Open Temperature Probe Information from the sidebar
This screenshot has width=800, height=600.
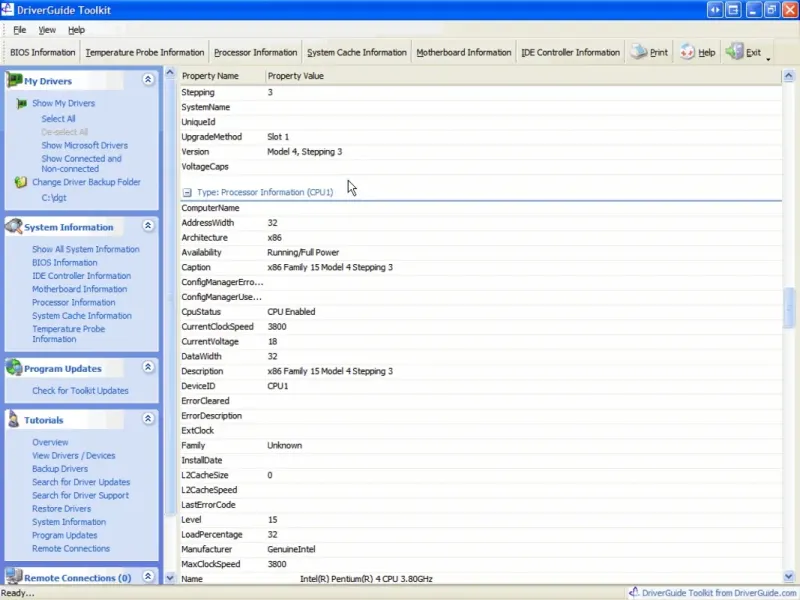pyautogui.click(x=68, y=334)
